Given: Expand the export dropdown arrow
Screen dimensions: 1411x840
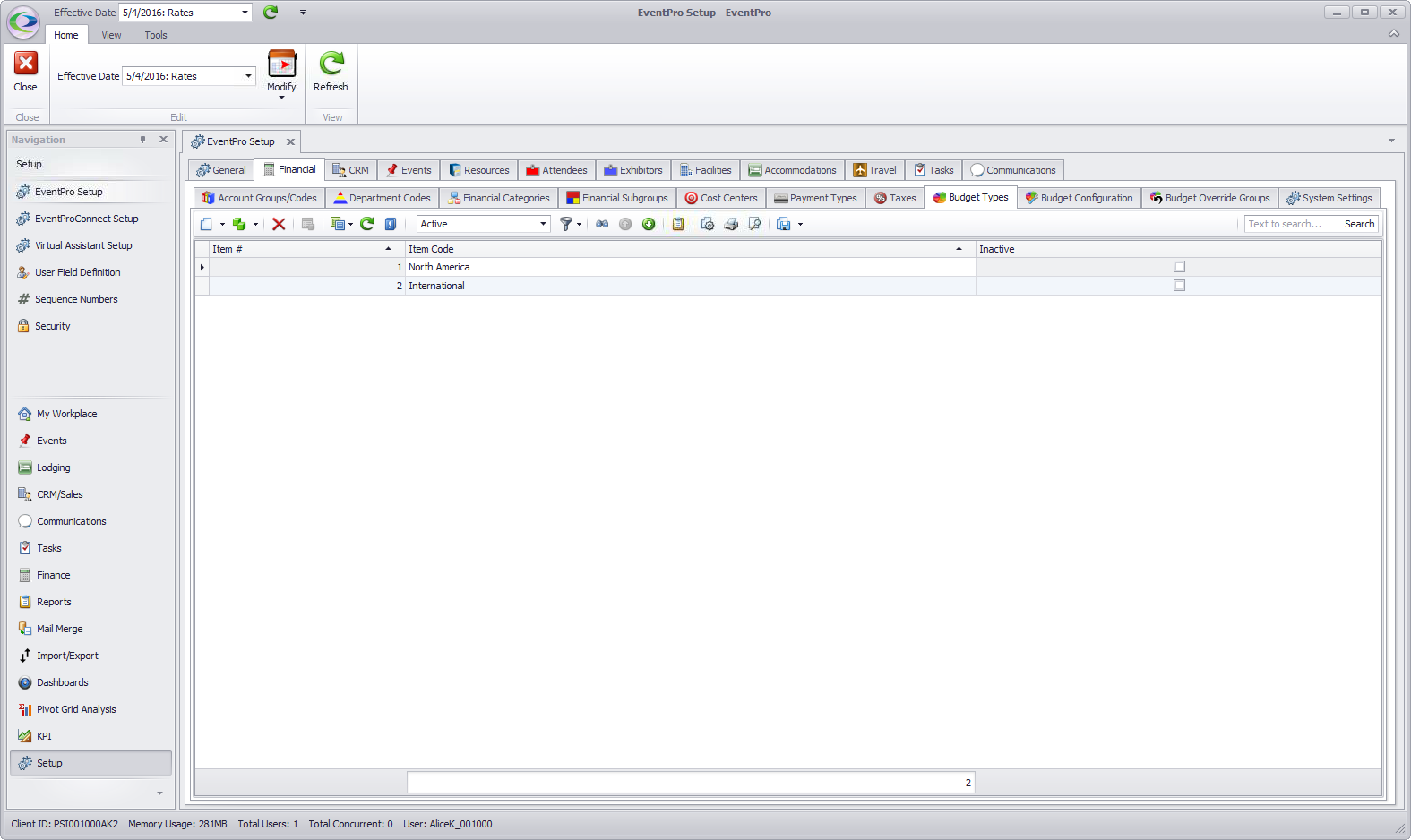Looking at the screenshot, I should 800,225.
